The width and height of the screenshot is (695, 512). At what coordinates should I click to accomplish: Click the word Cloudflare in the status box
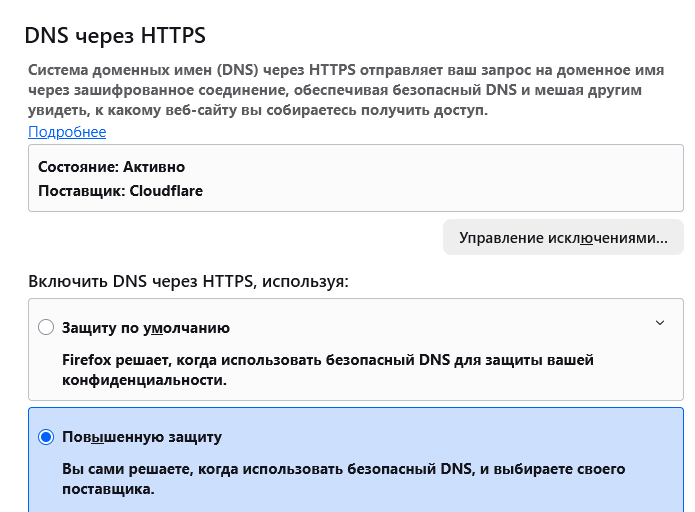click(166, 190)
